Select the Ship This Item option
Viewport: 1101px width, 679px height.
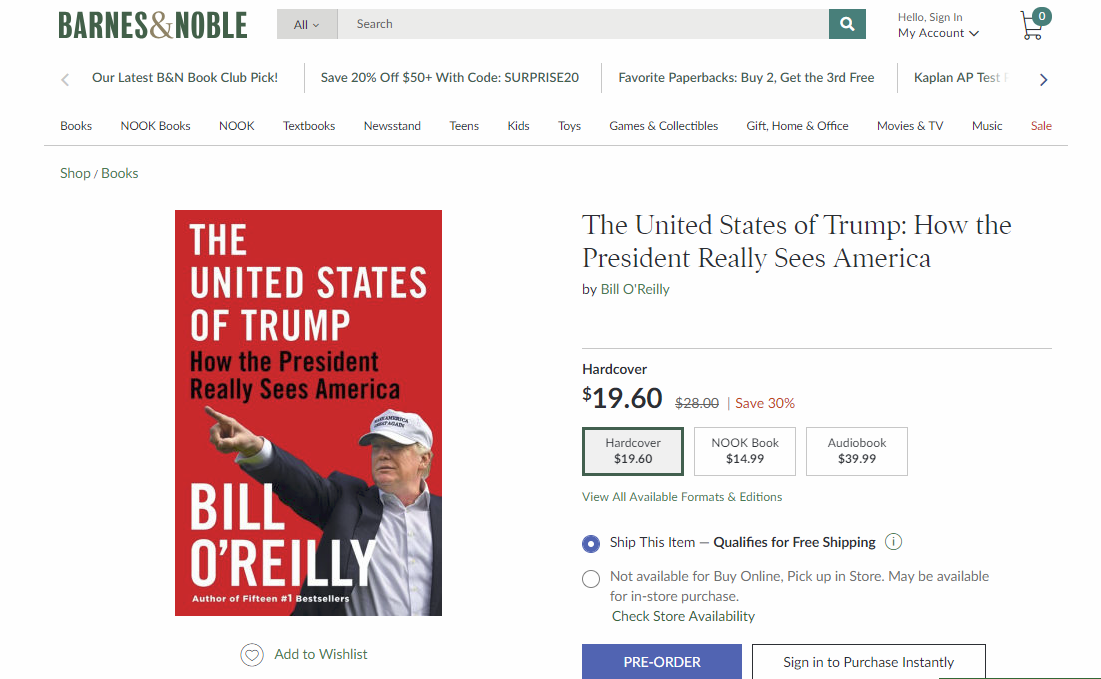click(591, 544)
